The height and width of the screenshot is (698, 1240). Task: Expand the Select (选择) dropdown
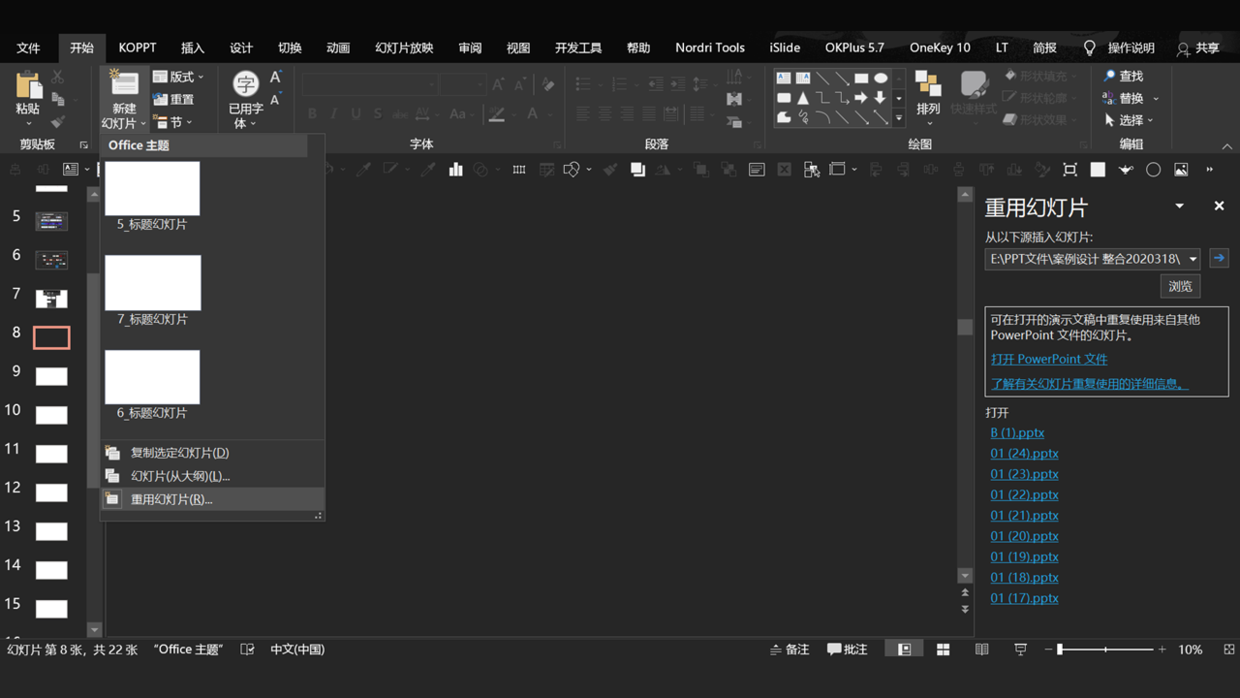pos(1130,120)
